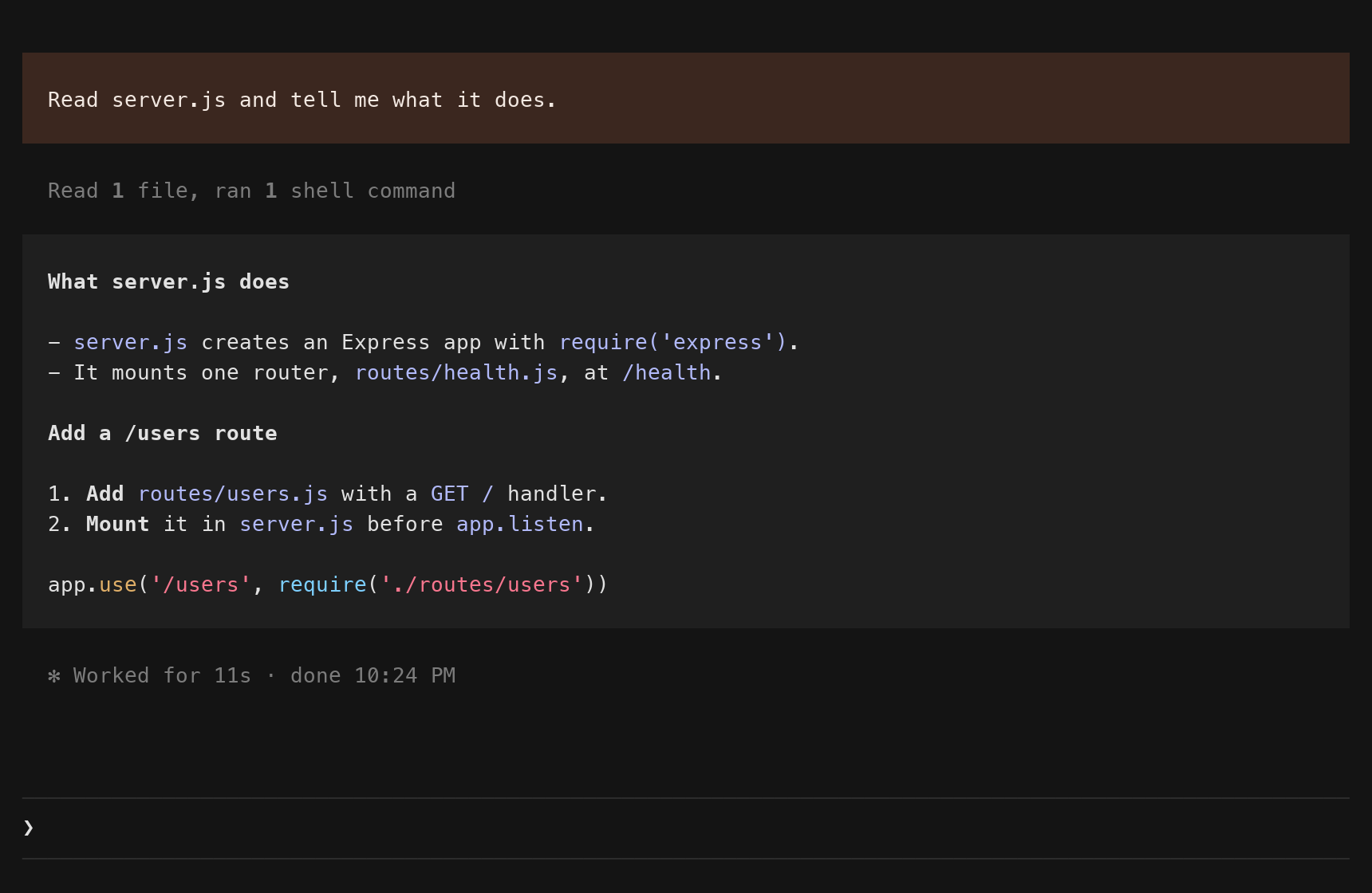Viewport: 1372px width, 893px height.
Task: Click the 'GET /' inline code
Action: (463, 494)
